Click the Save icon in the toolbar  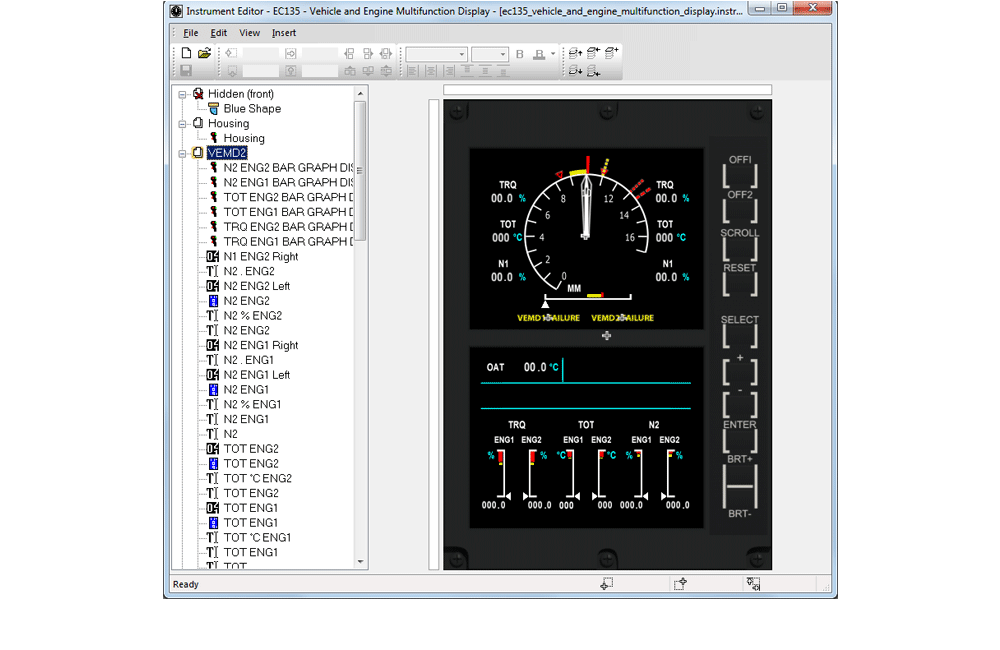(186, 70)
